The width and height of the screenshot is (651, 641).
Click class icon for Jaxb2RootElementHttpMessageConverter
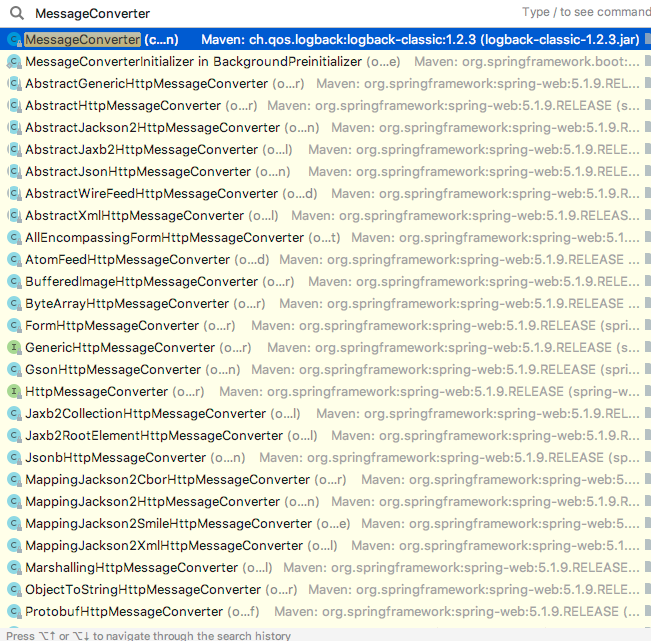point(15,436)
